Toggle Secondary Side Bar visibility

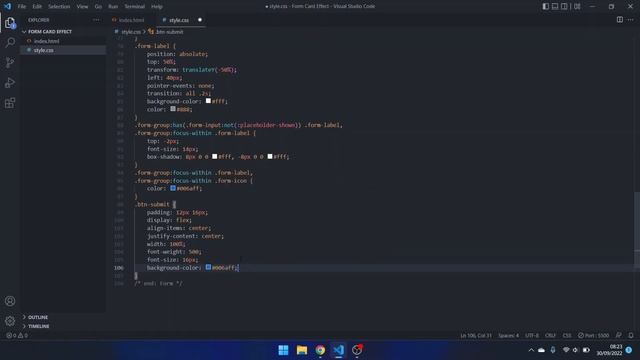pyautogui.click(x=564, y=6)
